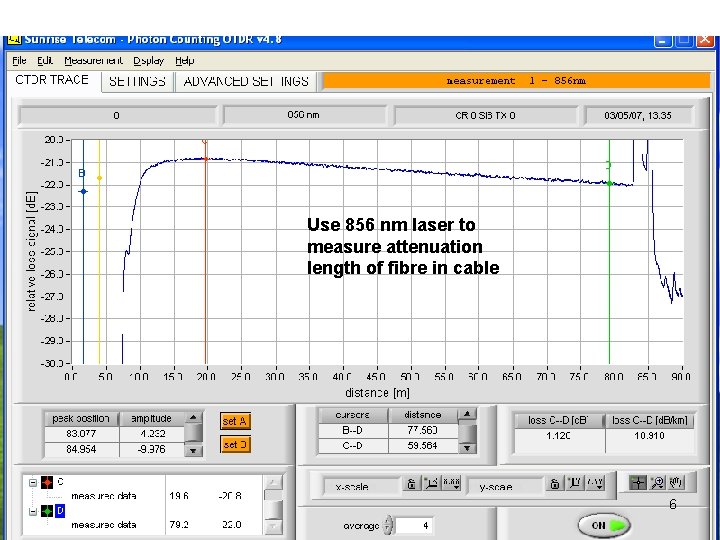Screen dimensions: 720x540
Task: Minimize the Photon Counting OTDR window
Action: click(663, 40)
